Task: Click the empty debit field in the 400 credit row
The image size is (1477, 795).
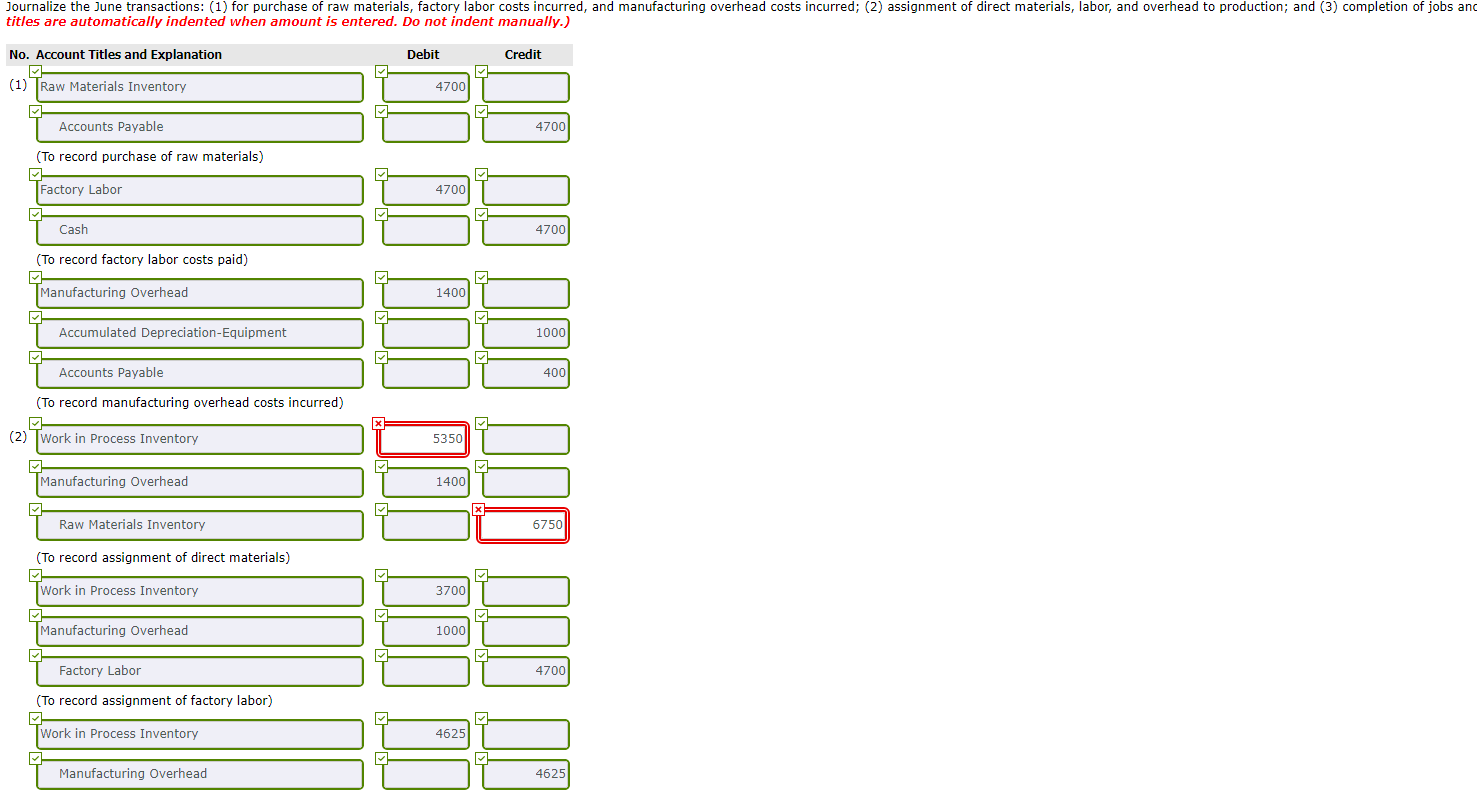Action: [426, 373]
